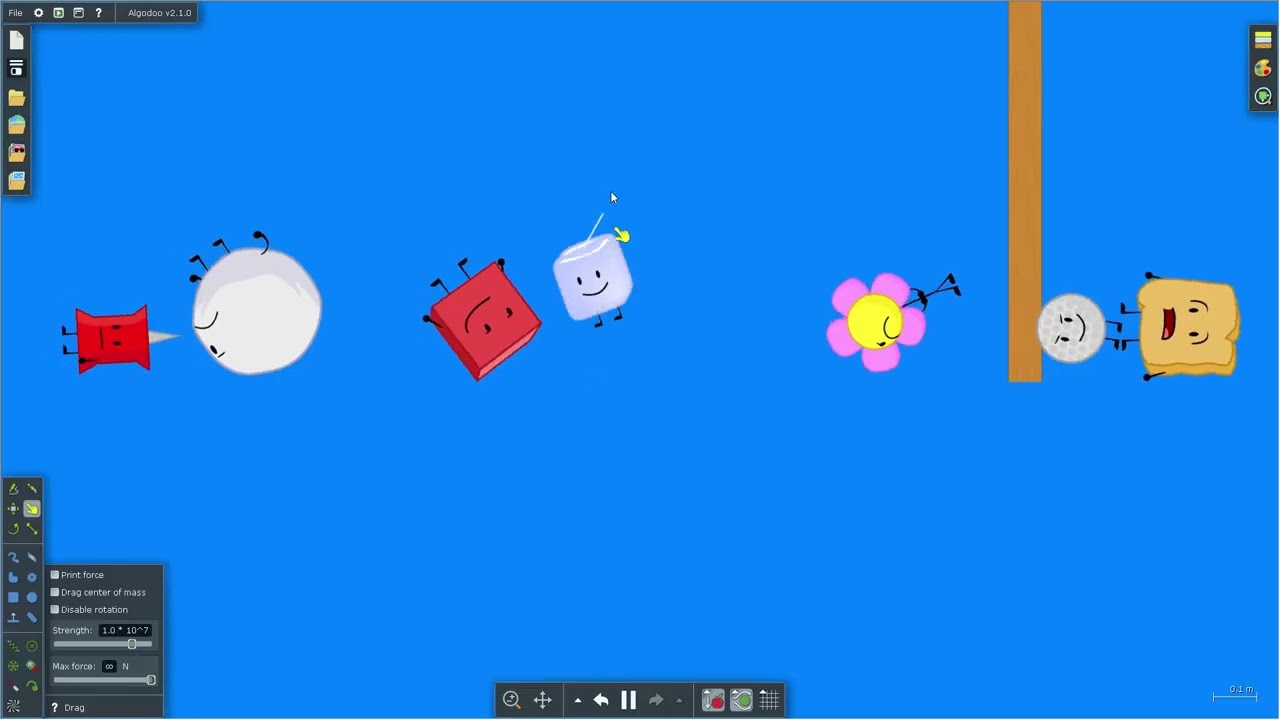The height and width of the screenshot is (720, 1280).
Task: Toggle gravity with the apple icon
Action: click(x=713, y=700)
